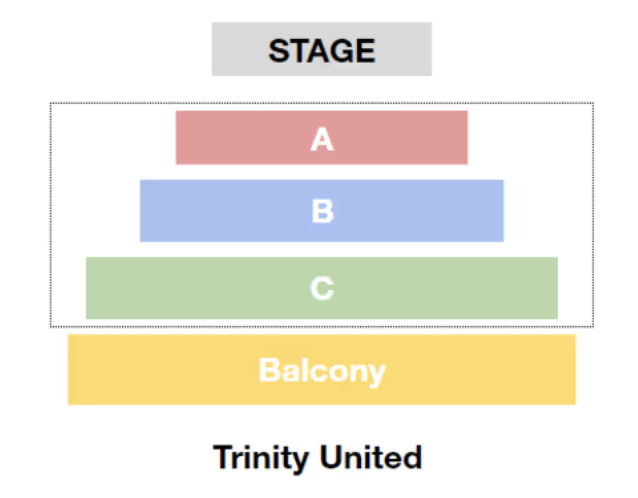Click empty floor space left of section B
The width and height of the screenshot is (638, 498).
(x=96, y=211)
